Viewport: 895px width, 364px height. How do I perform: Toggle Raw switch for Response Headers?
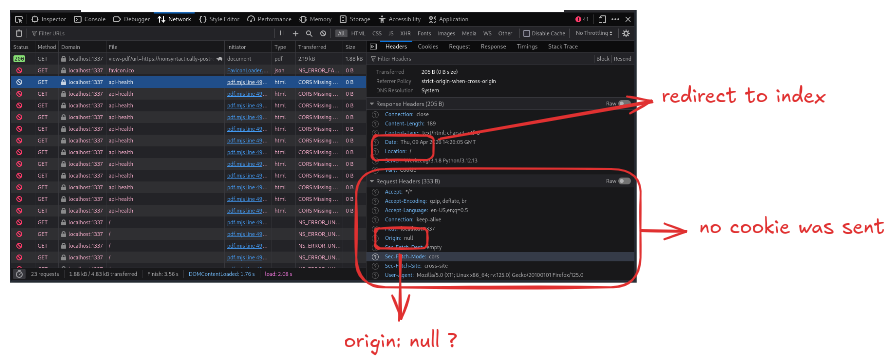click(x=624, y=104)
